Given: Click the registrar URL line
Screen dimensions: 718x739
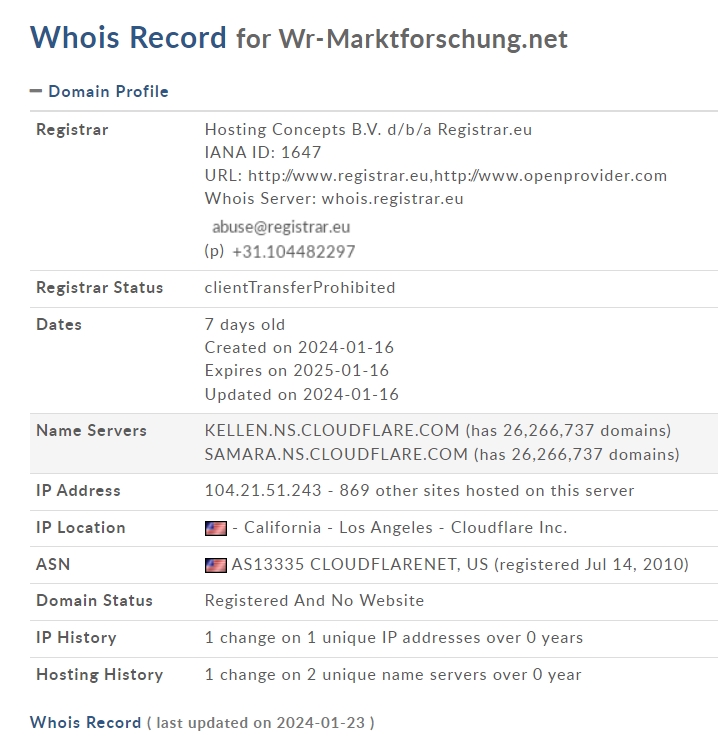Looking at the screenshot, I should coord(436,175).
